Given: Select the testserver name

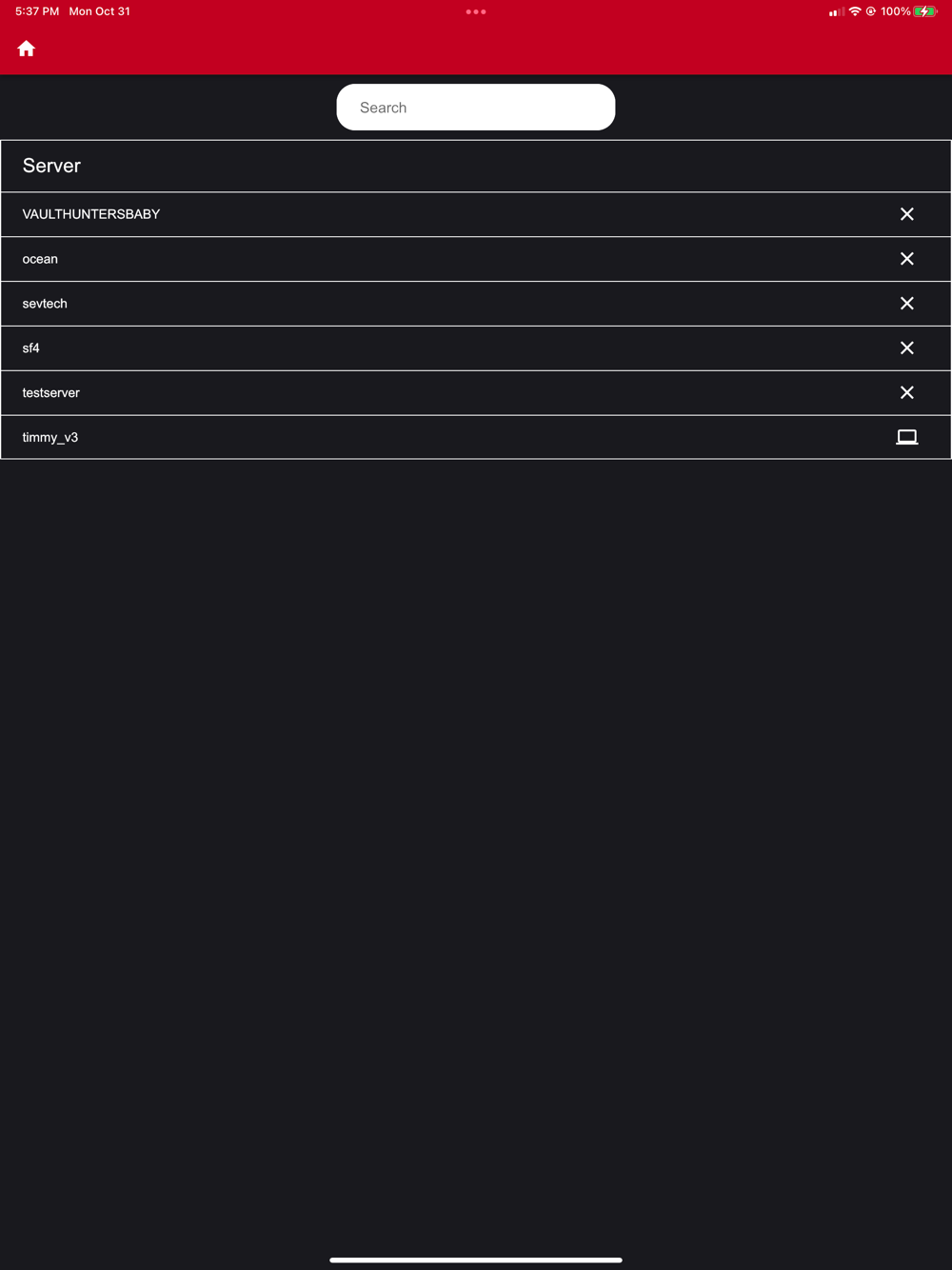Looking at the screenshot, I should (51, 393).
